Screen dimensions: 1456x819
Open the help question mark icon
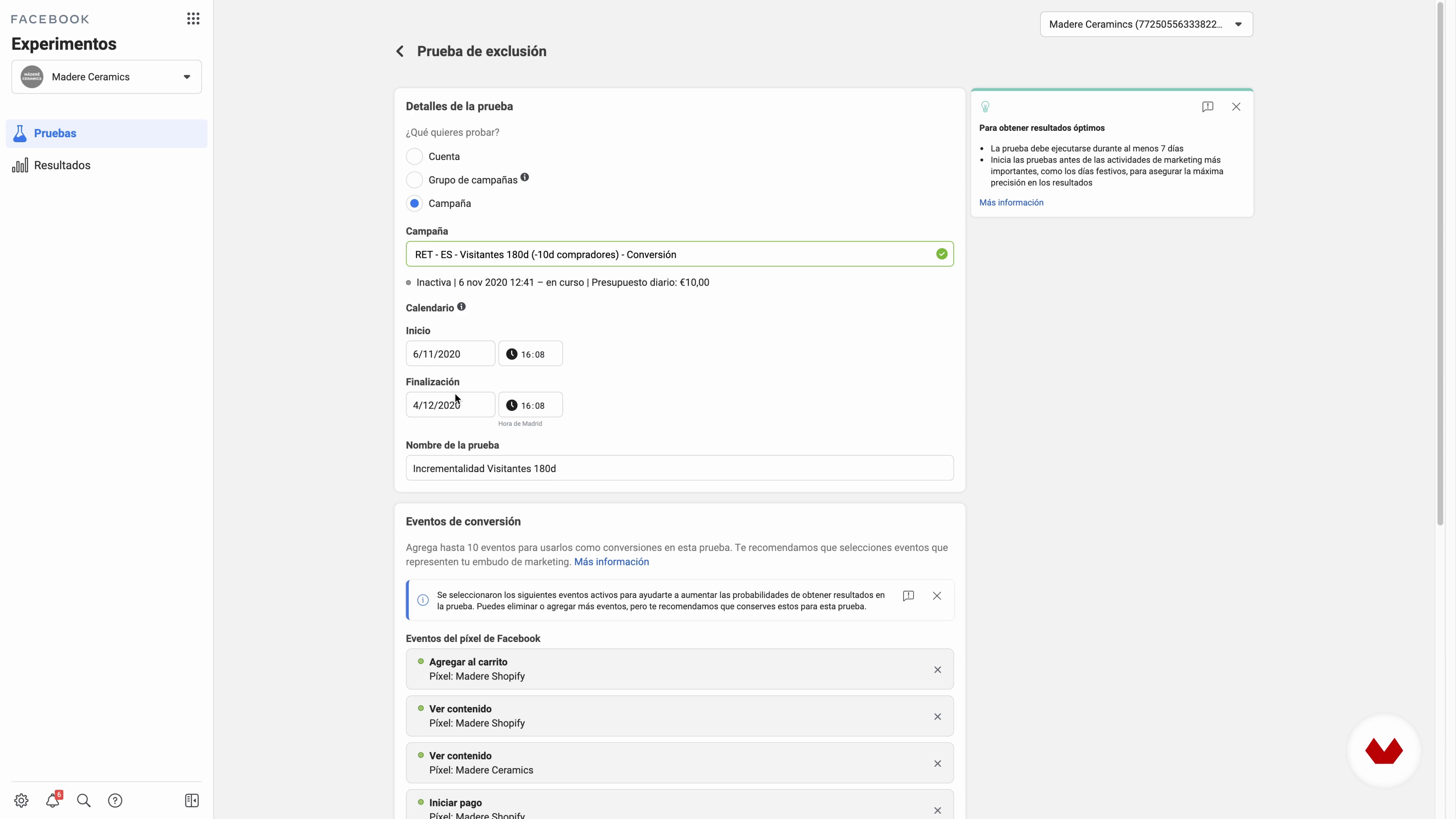click(x=115, y=800)
